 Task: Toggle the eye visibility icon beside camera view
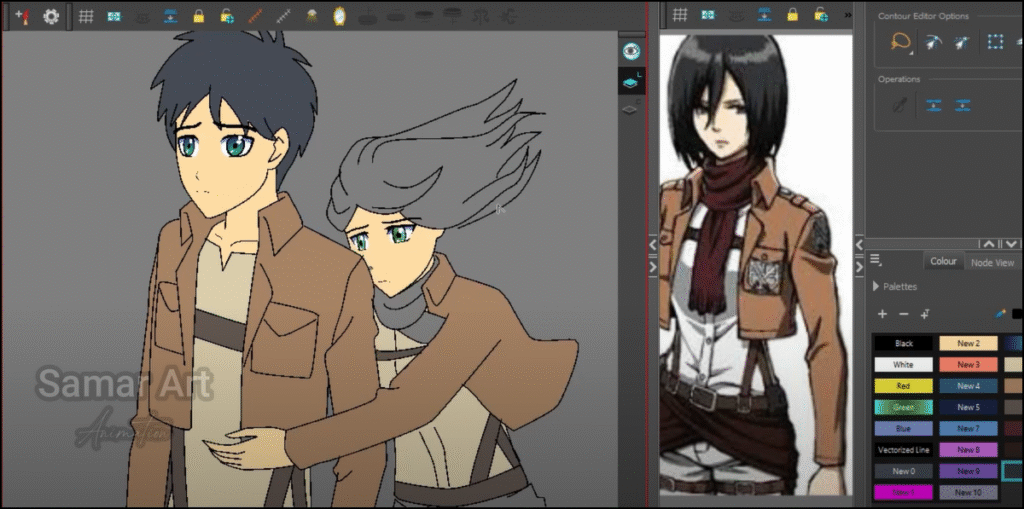pos(630,52)
